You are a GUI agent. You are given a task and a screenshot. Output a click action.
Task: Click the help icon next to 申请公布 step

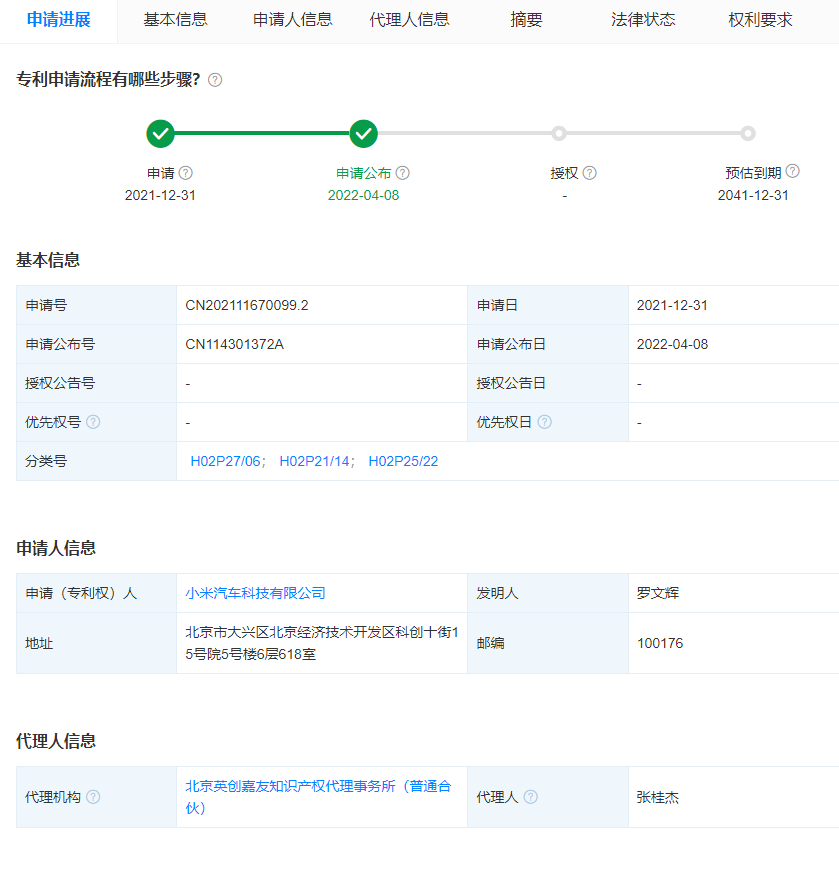[x=403, y=173]
